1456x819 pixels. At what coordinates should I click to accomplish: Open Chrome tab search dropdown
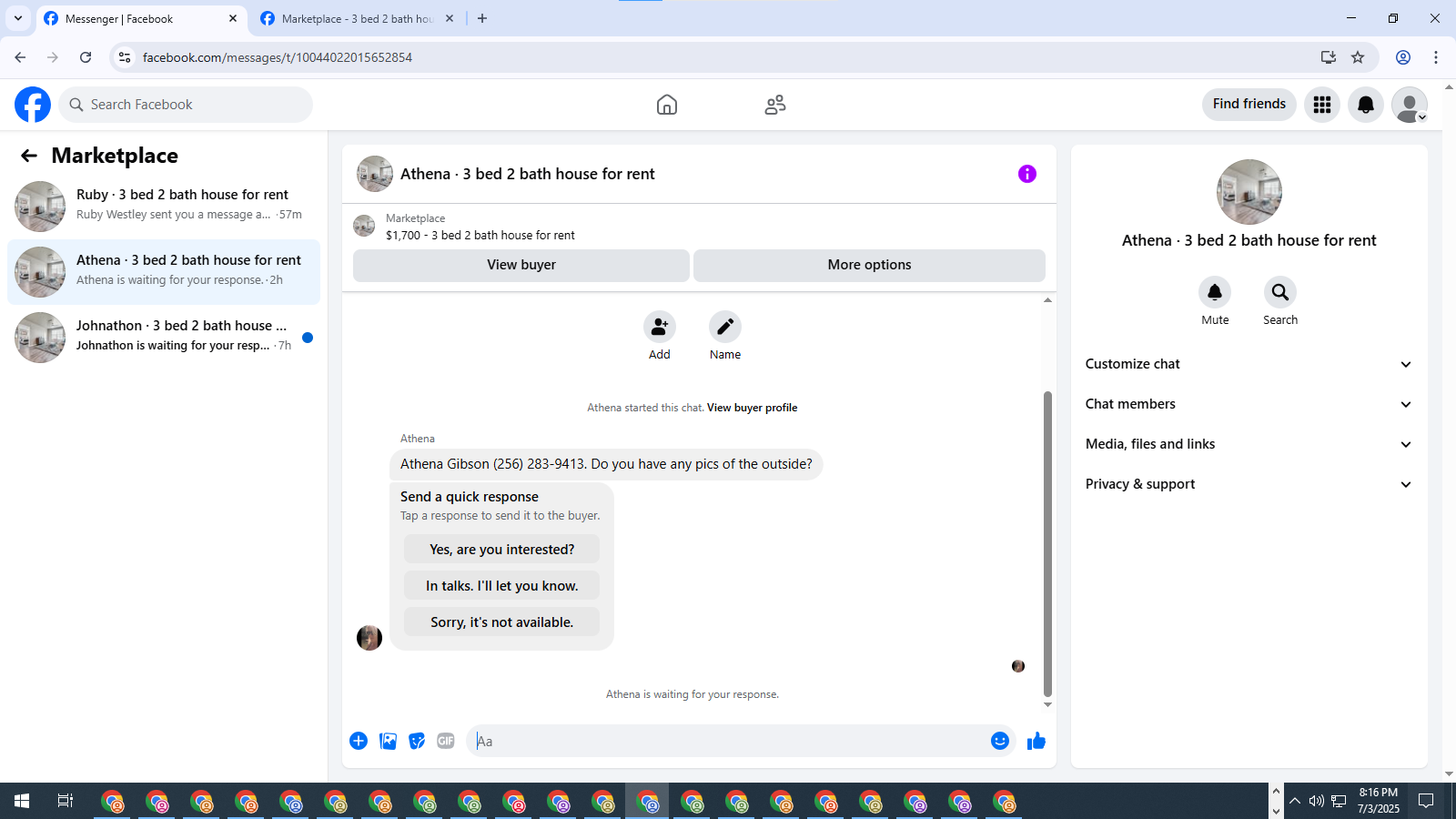click(18, 18)
